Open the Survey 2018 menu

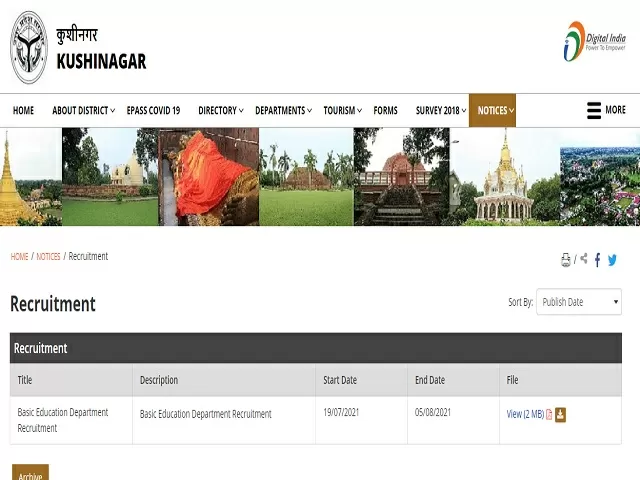(x=440, y=111)
